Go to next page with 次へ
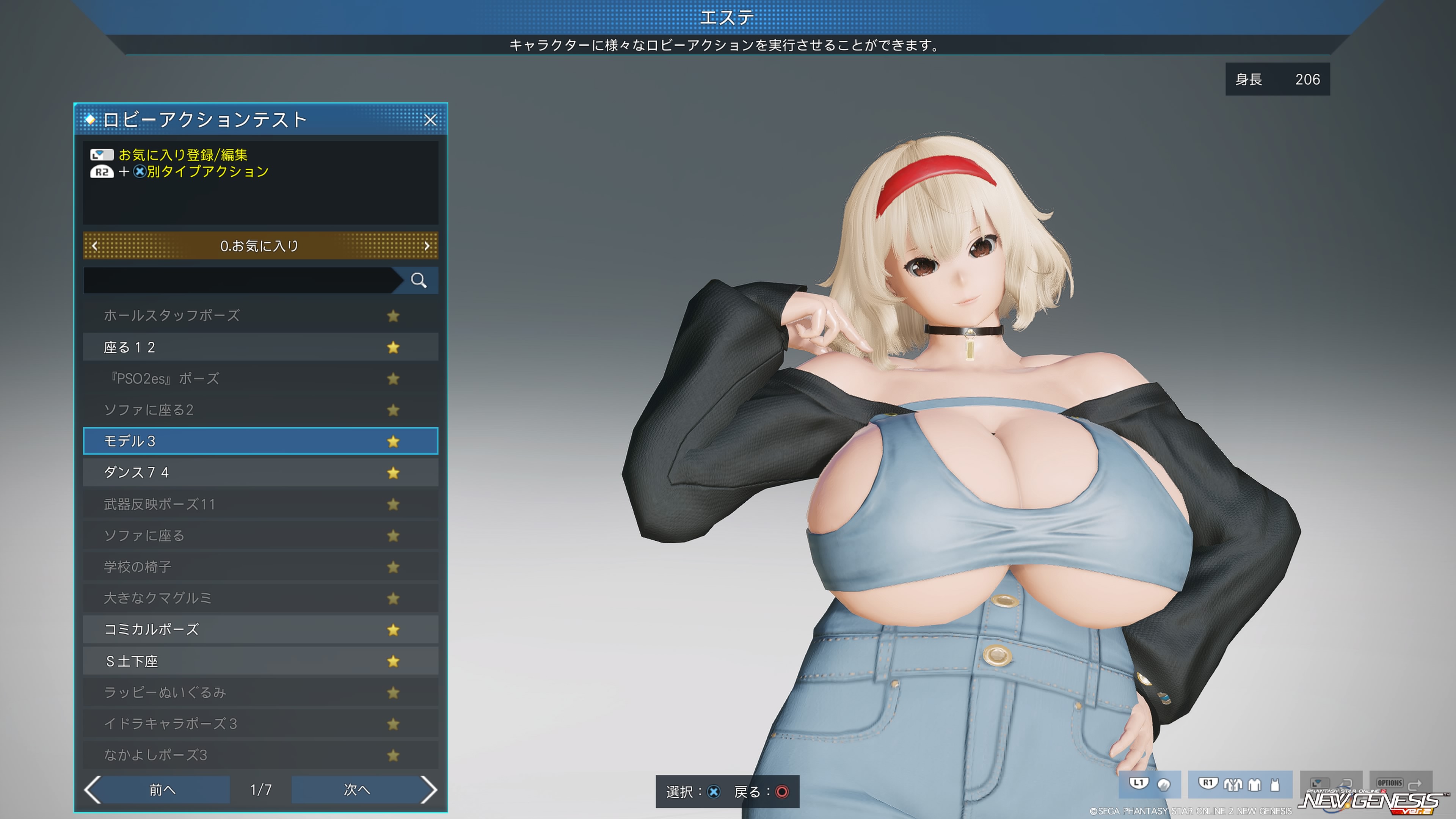Viewport: 1456px width, 819px height. 357,789
